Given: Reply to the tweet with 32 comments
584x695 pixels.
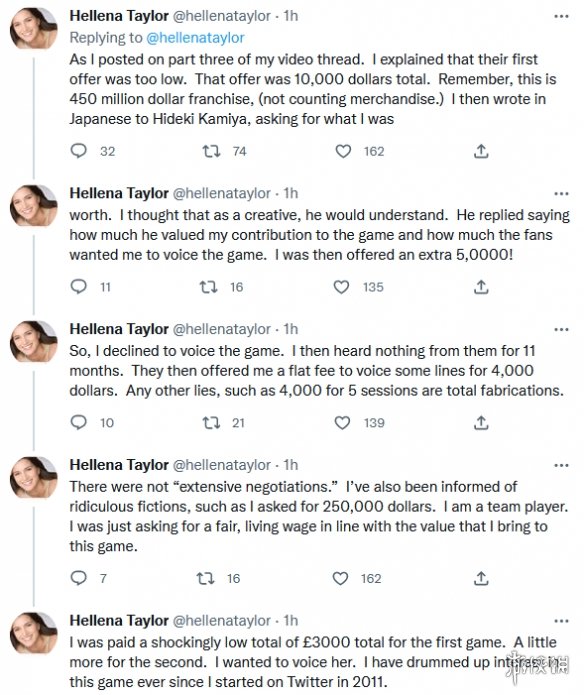Looking at the screenshot, I should [x=79, y=151].
